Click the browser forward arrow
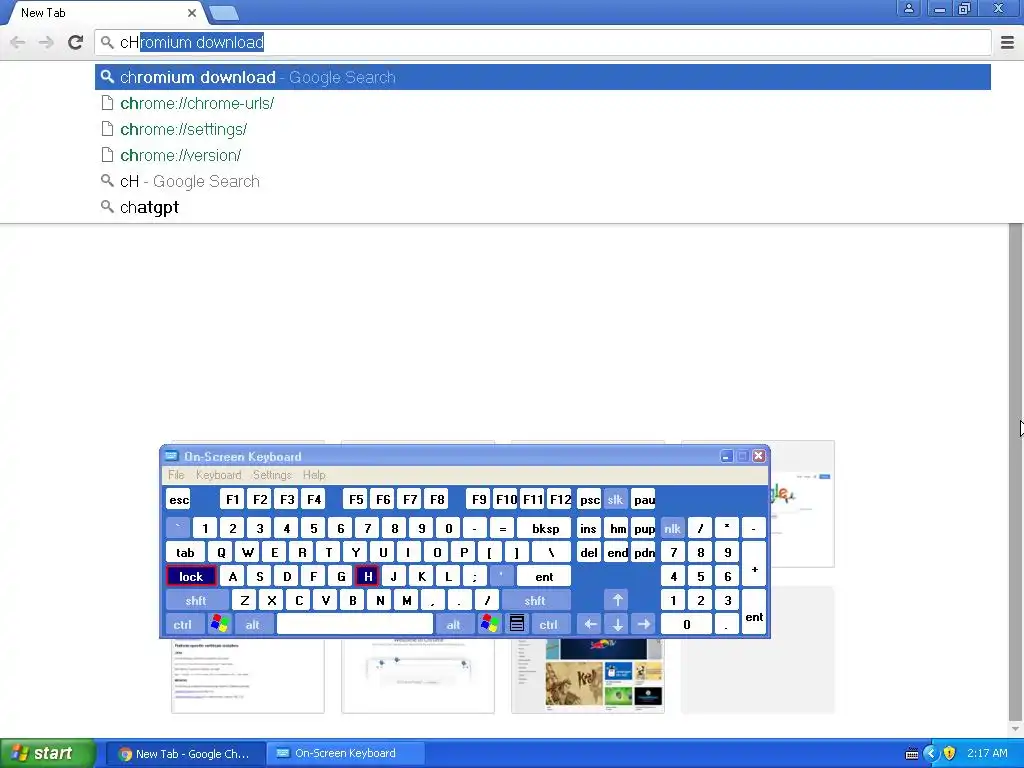The image size is (1024, 768). click(x=46, y=42)
